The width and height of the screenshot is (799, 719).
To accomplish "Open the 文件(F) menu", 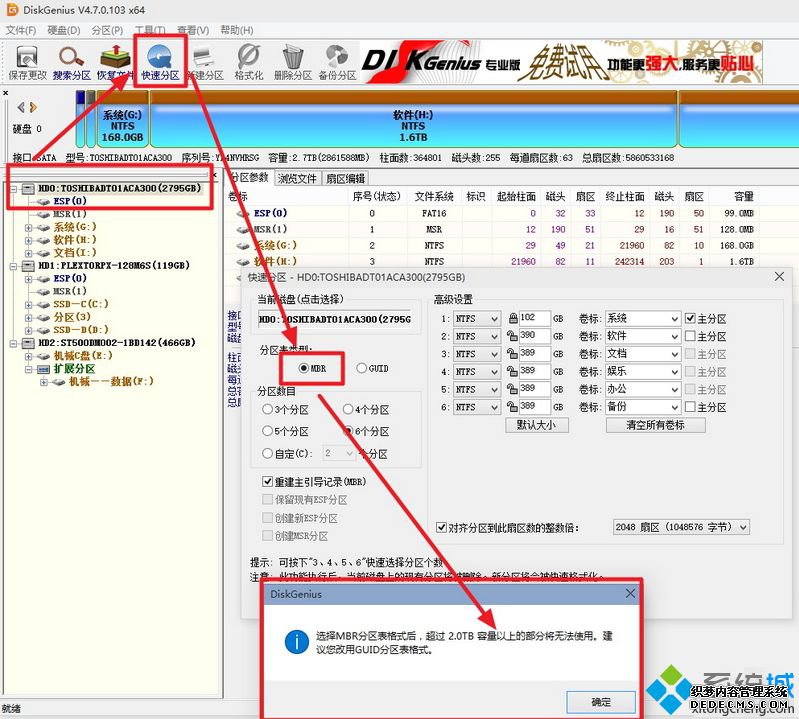I will 20,30.
